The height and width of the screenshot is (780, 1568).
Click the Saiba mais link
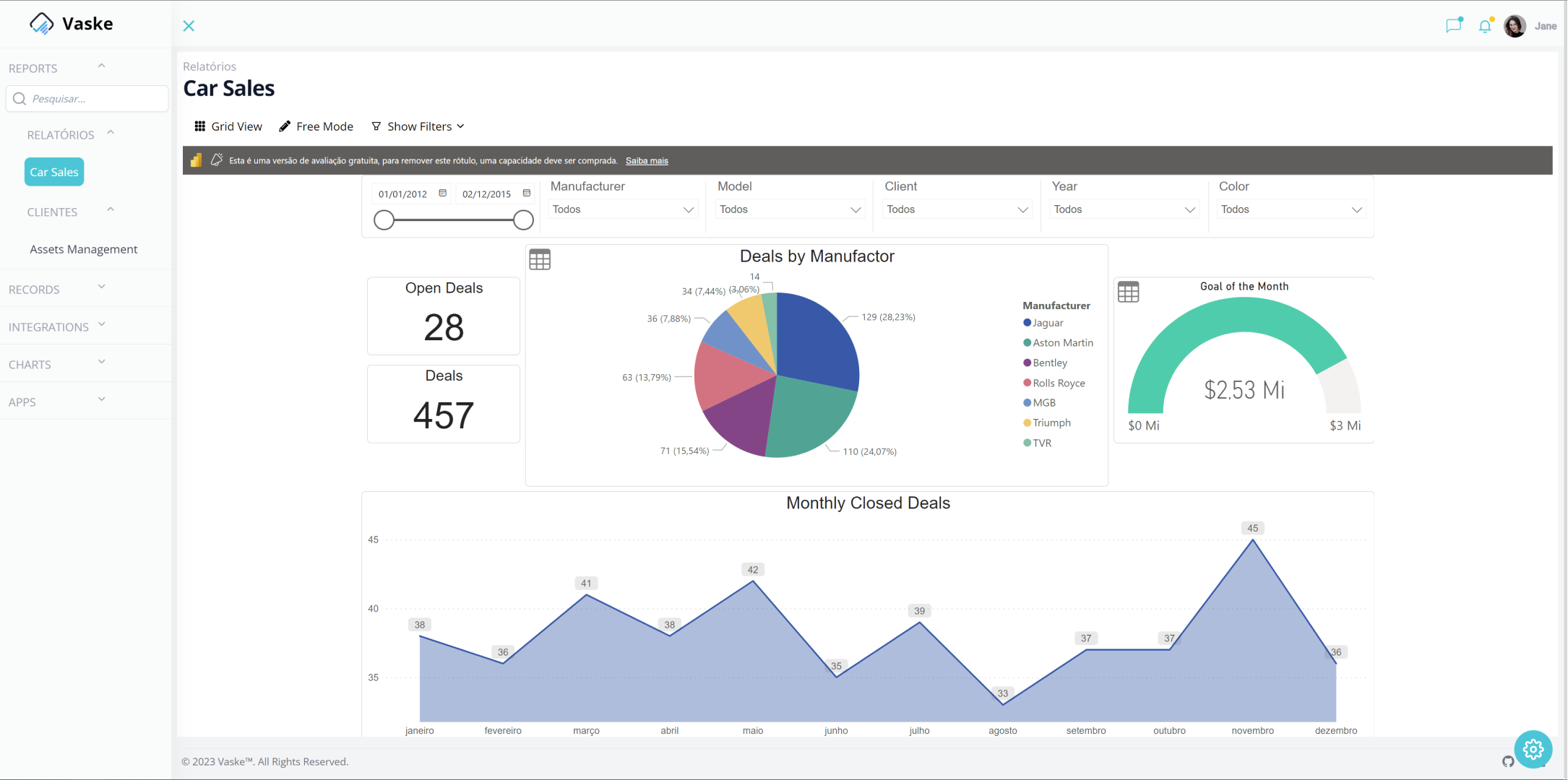647,161
